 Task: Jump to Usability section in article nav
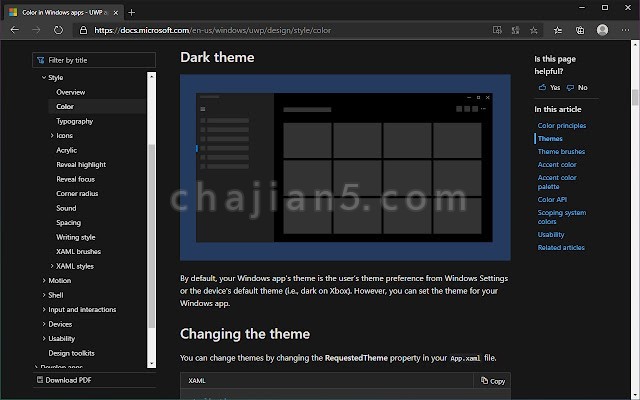551,235
